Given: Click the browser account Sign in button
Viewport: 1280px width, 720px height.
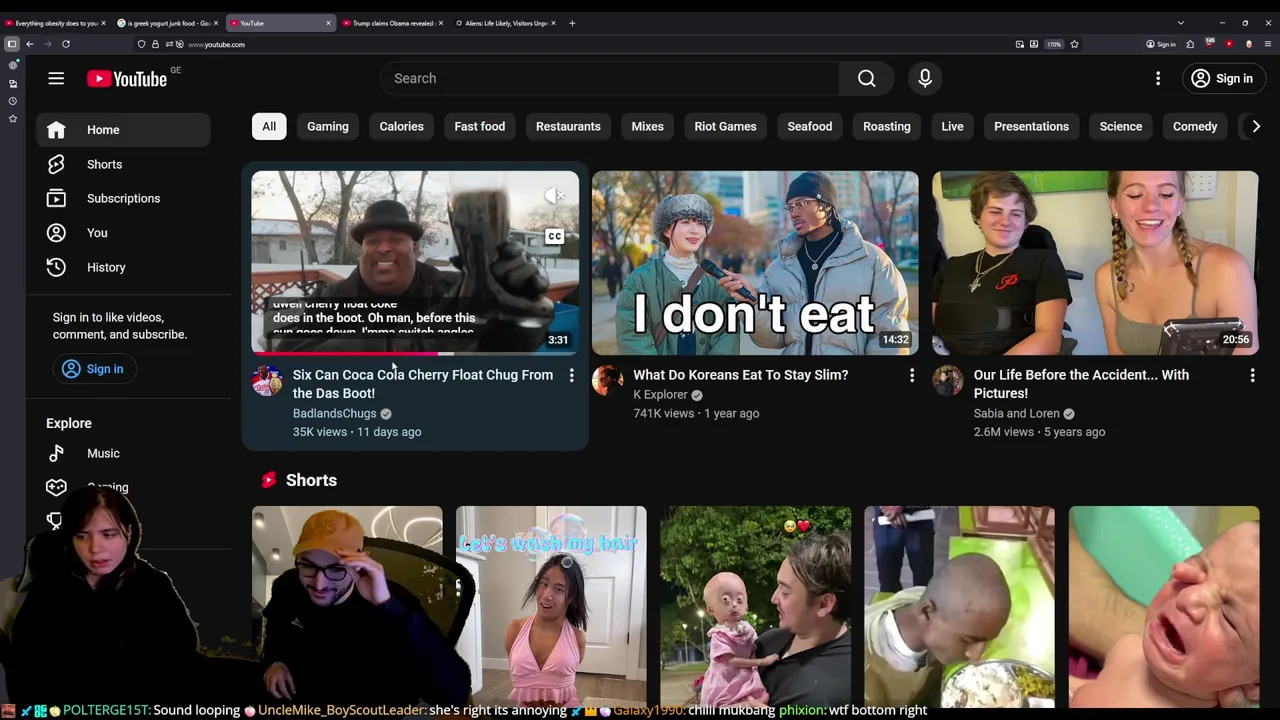Looking at the screenshot, I should point(1161,44).
